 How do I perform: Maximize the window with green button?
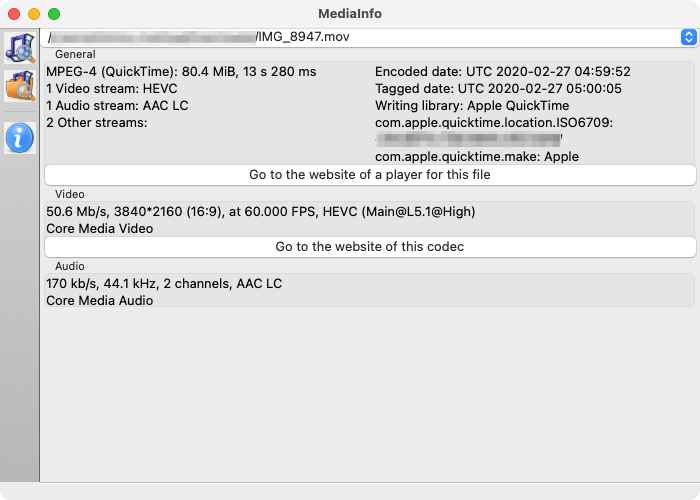coord(54,14)
